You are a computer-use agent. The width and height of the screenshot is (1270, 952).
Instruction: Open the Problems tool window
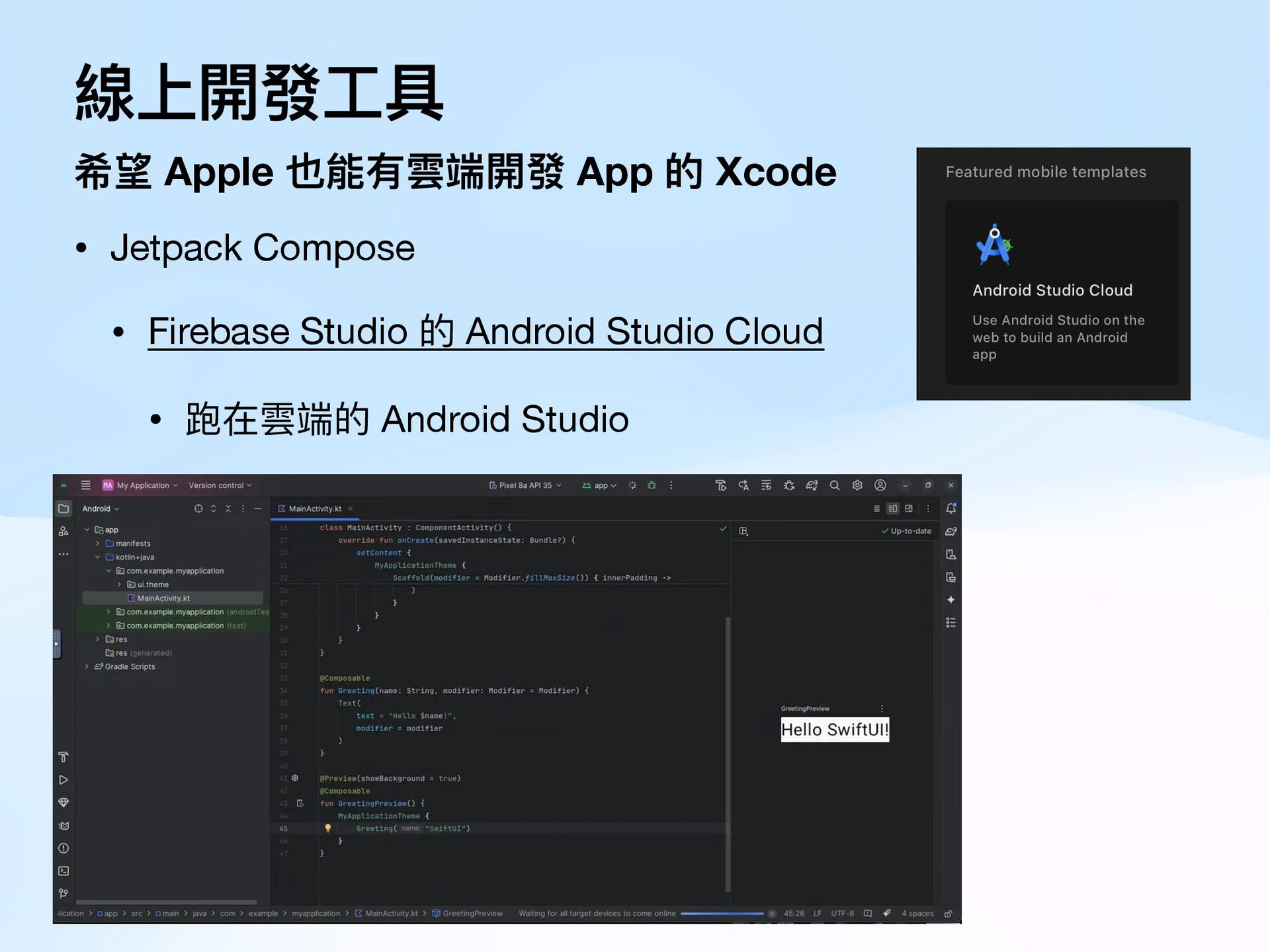[x=63, y=848]
